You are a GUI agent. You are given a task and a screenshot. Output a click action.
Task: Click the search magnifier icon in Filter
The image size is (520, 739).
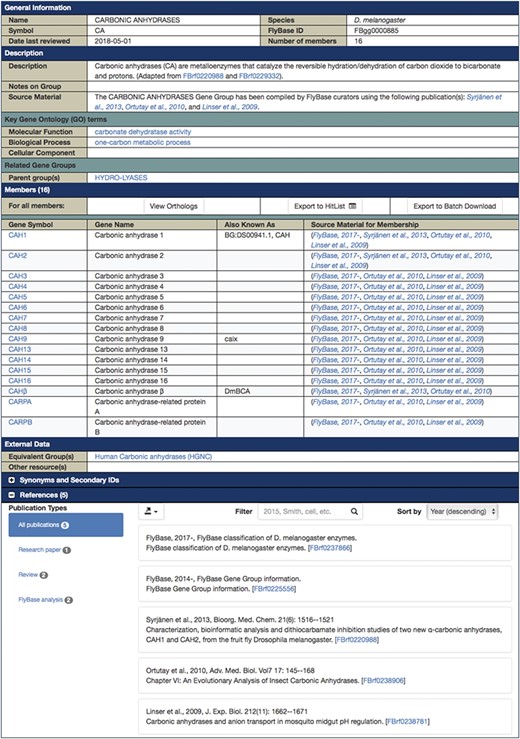click(x=354, y=511)
